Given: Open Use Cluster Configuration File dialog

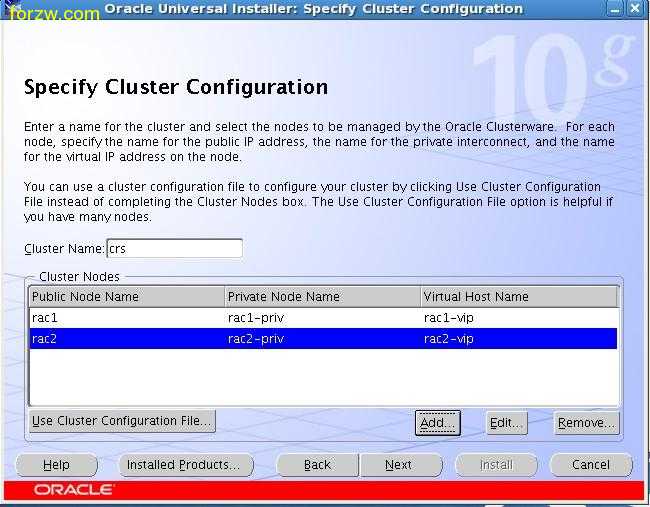Looking at the screenshot, I should (x=122, y=421).
